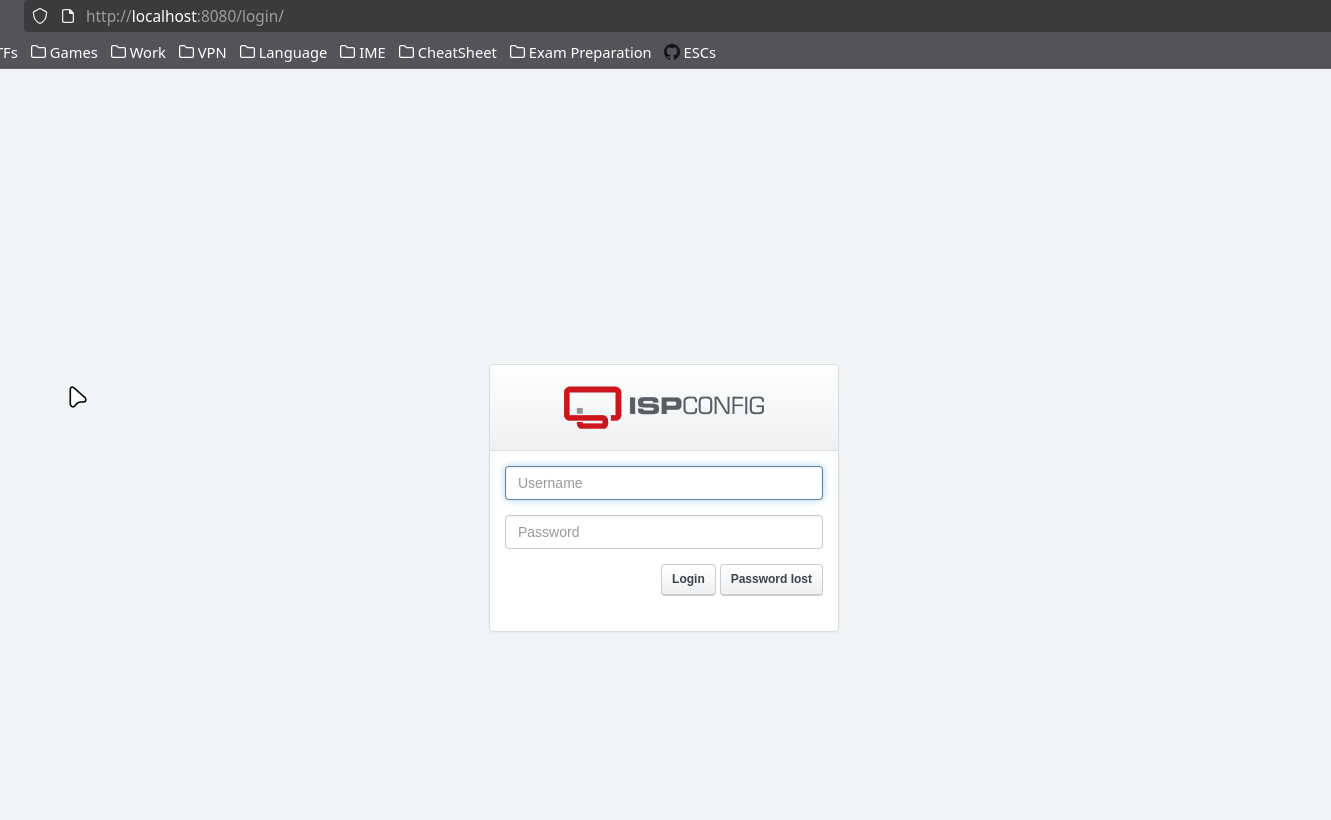Click the folder icon of CheatSheet bookmark
The width and height of the screenshot is (1331, 820).
point(406,52)
